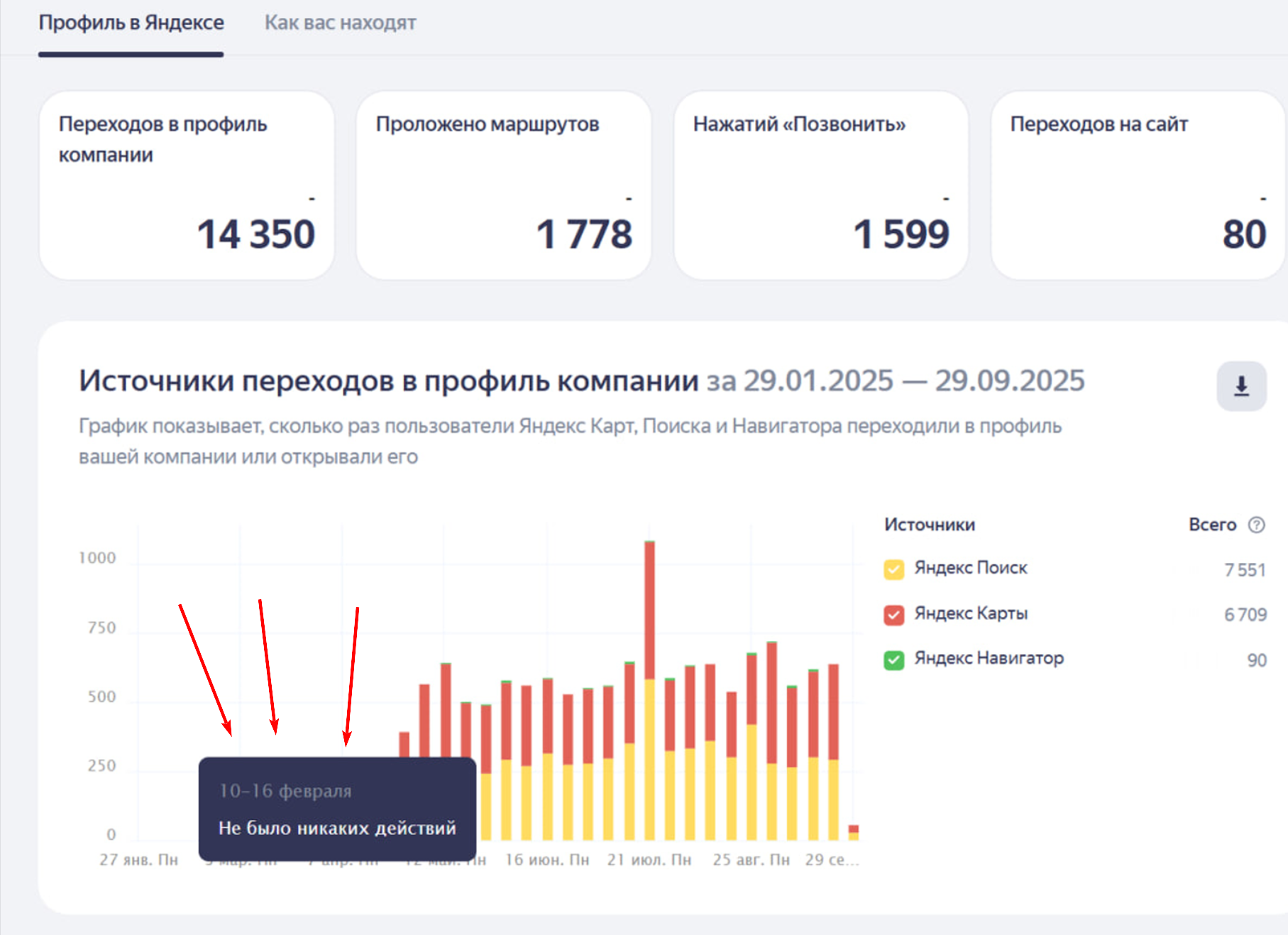Viewport: 1288px width, 935px height.
Task: Click the 25 авг. Пн axis label
Action: tap(751, 860)
